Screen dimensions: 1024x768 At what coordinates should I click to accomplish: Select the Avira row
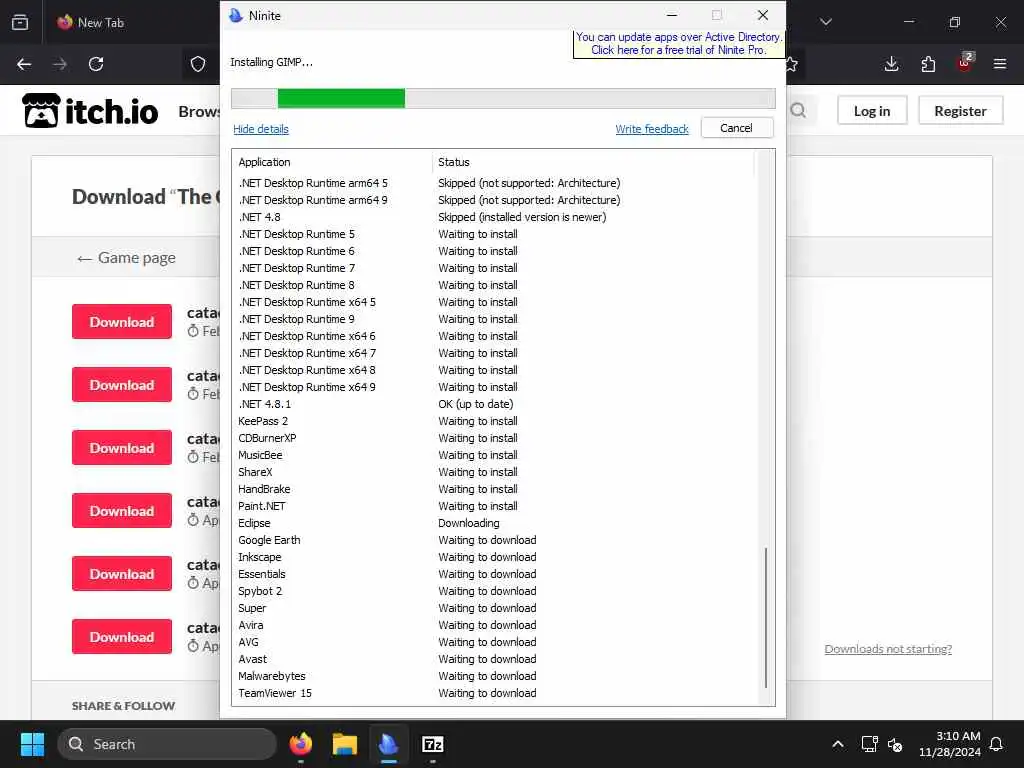495,625
